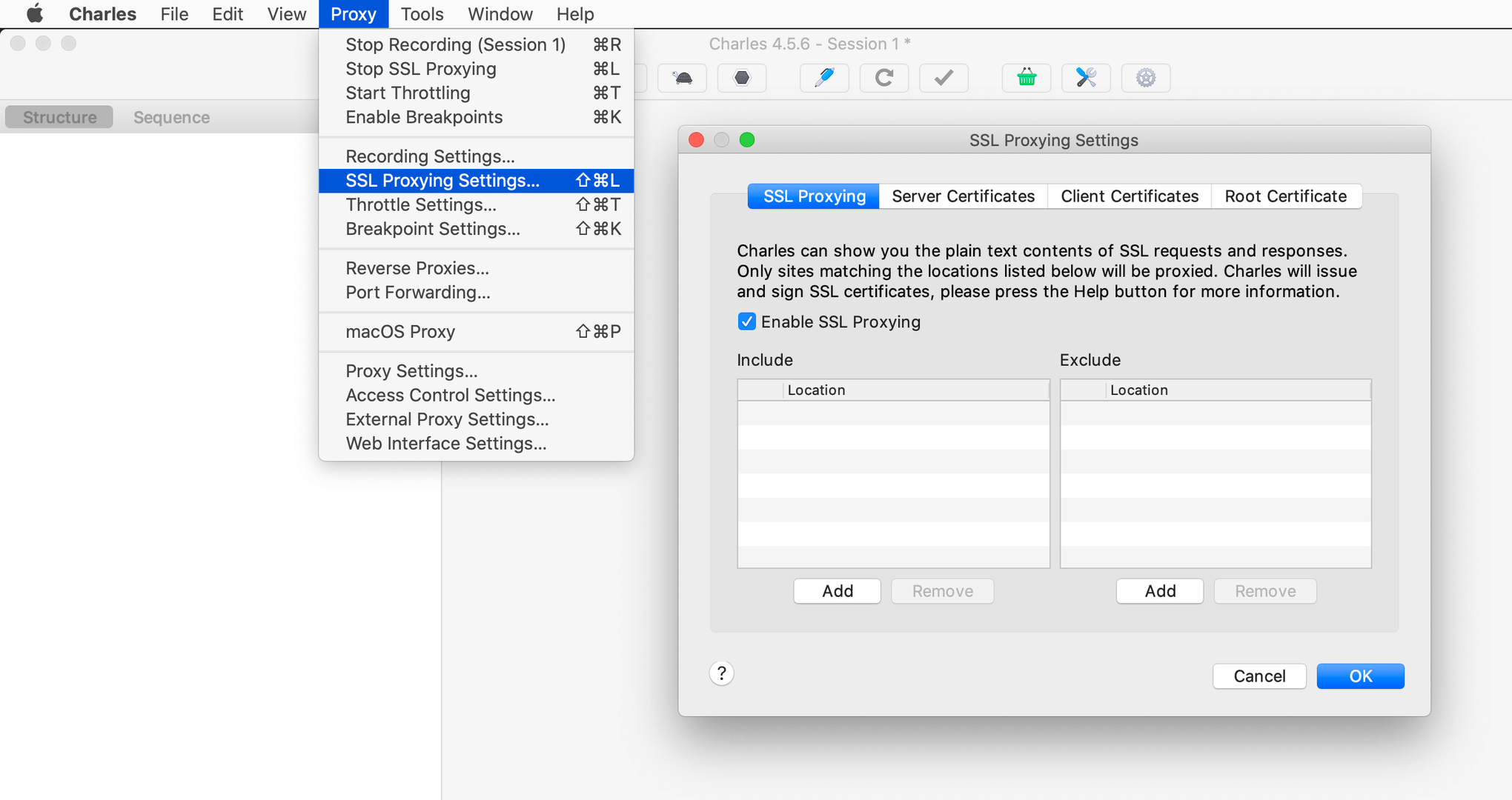Toggle the Enable SSL Proxying checkbox

tap(746, 321)
